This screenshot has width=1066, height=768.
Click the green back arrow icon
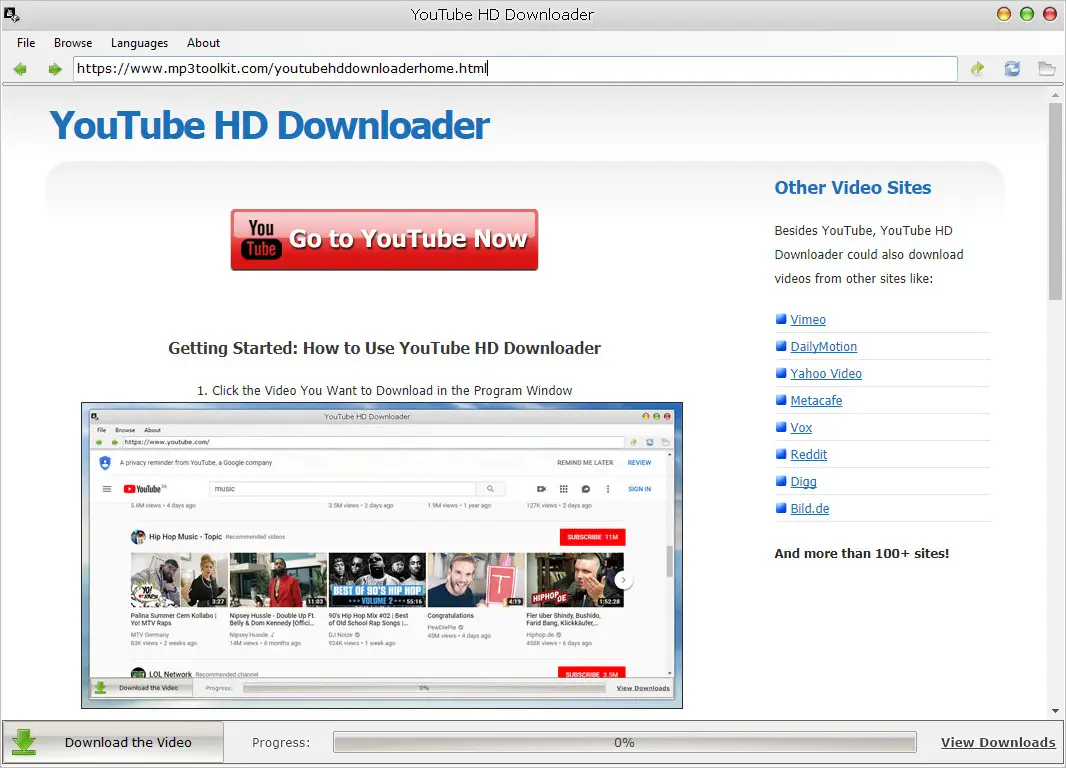coord(20,69)
